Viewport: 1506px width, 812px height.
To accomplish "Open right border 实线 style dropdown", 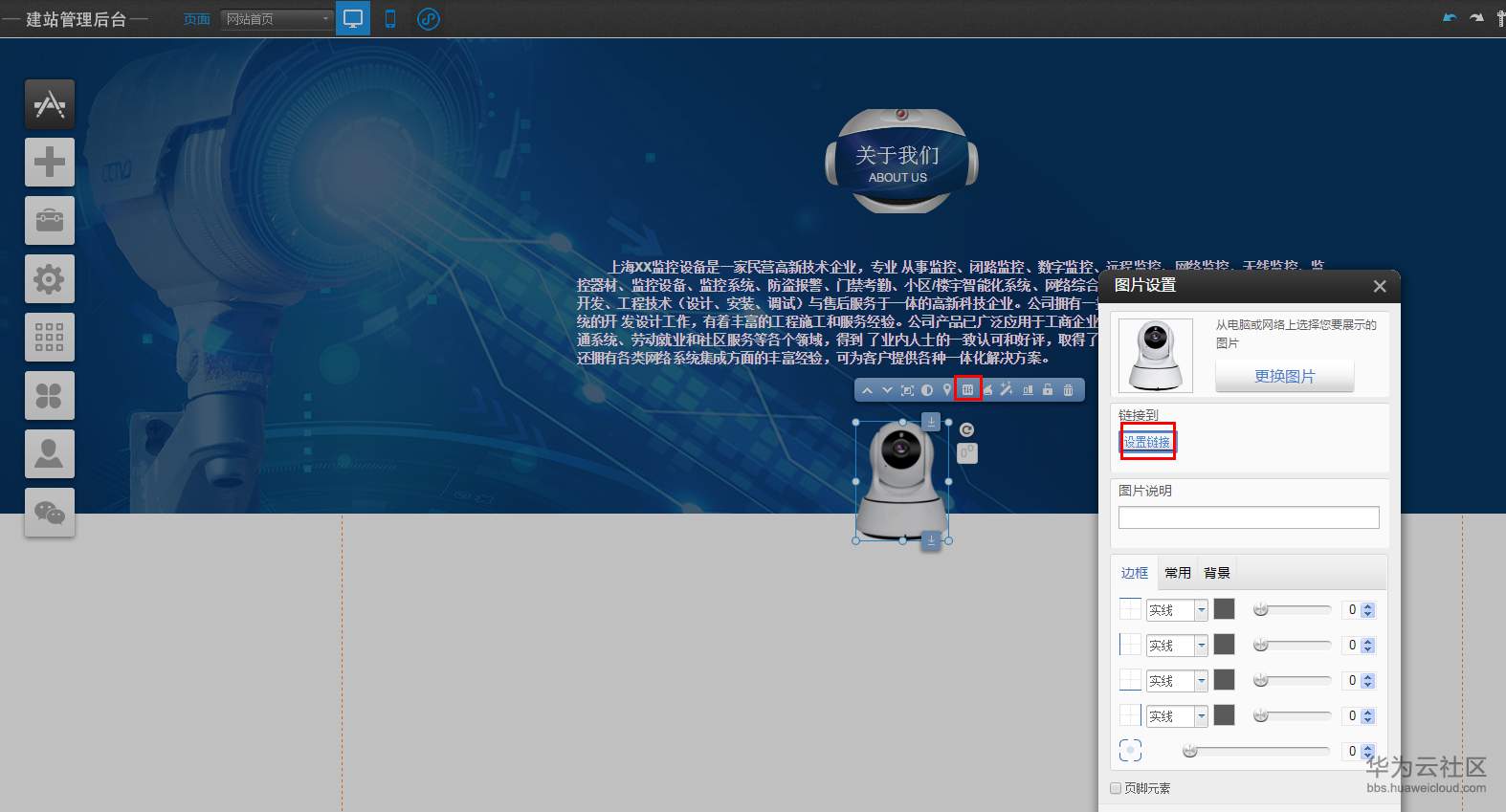I will tap(1177, 716).
